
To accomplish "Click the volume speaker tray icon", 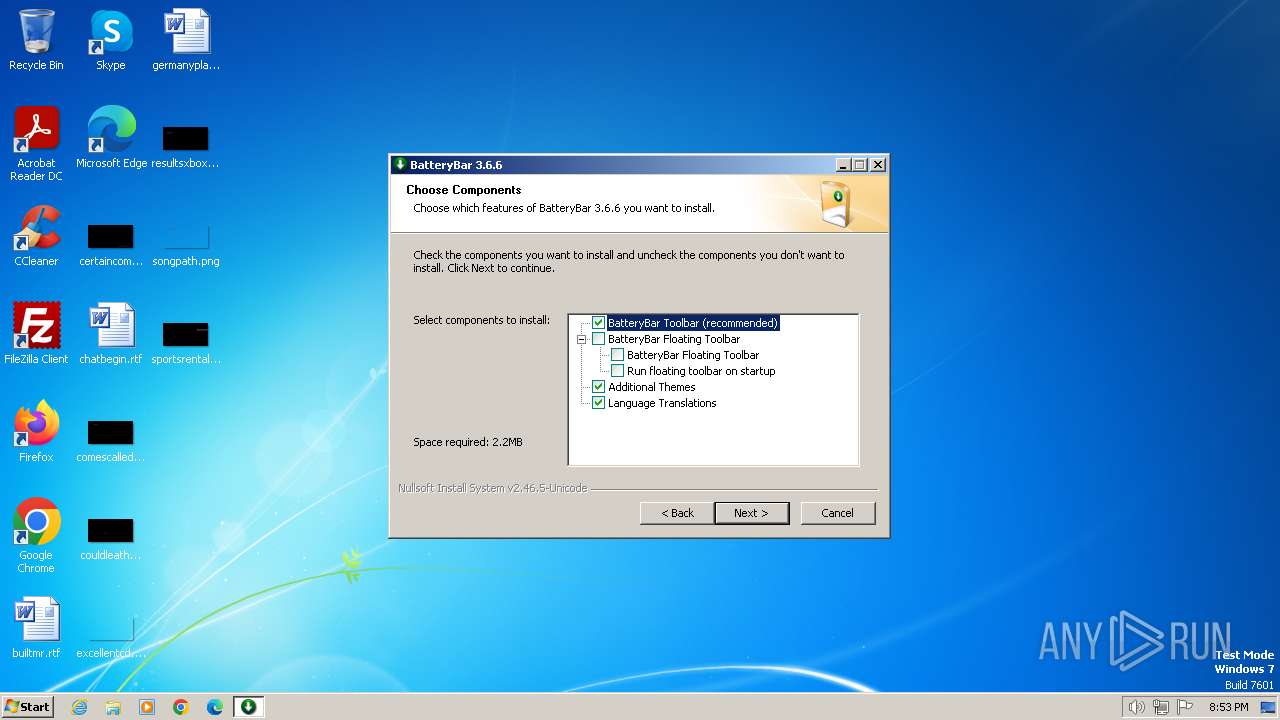I will 1136,707.
